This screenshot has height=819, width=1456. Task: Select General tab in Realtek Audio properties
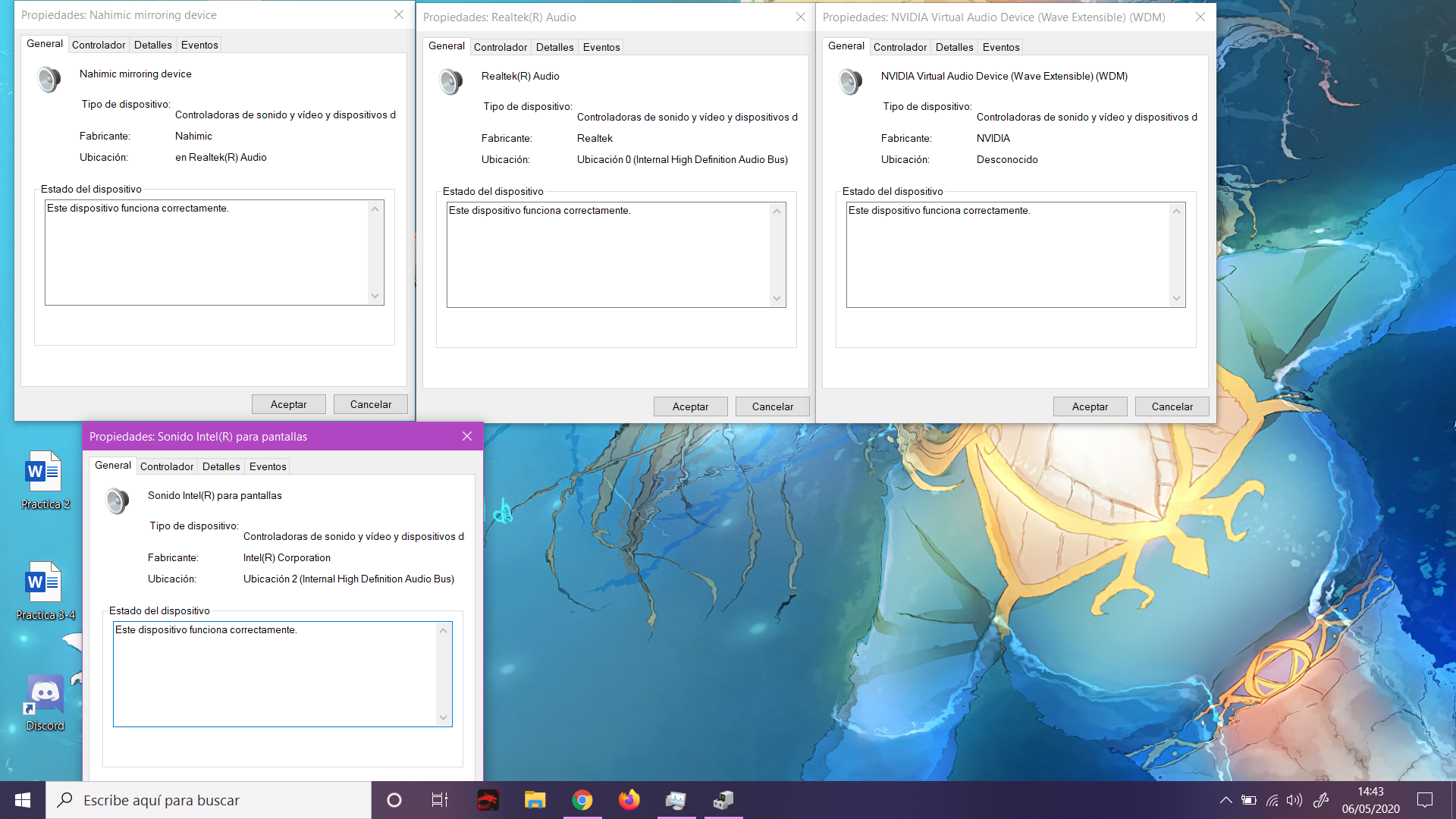click(x=447, y=46)
